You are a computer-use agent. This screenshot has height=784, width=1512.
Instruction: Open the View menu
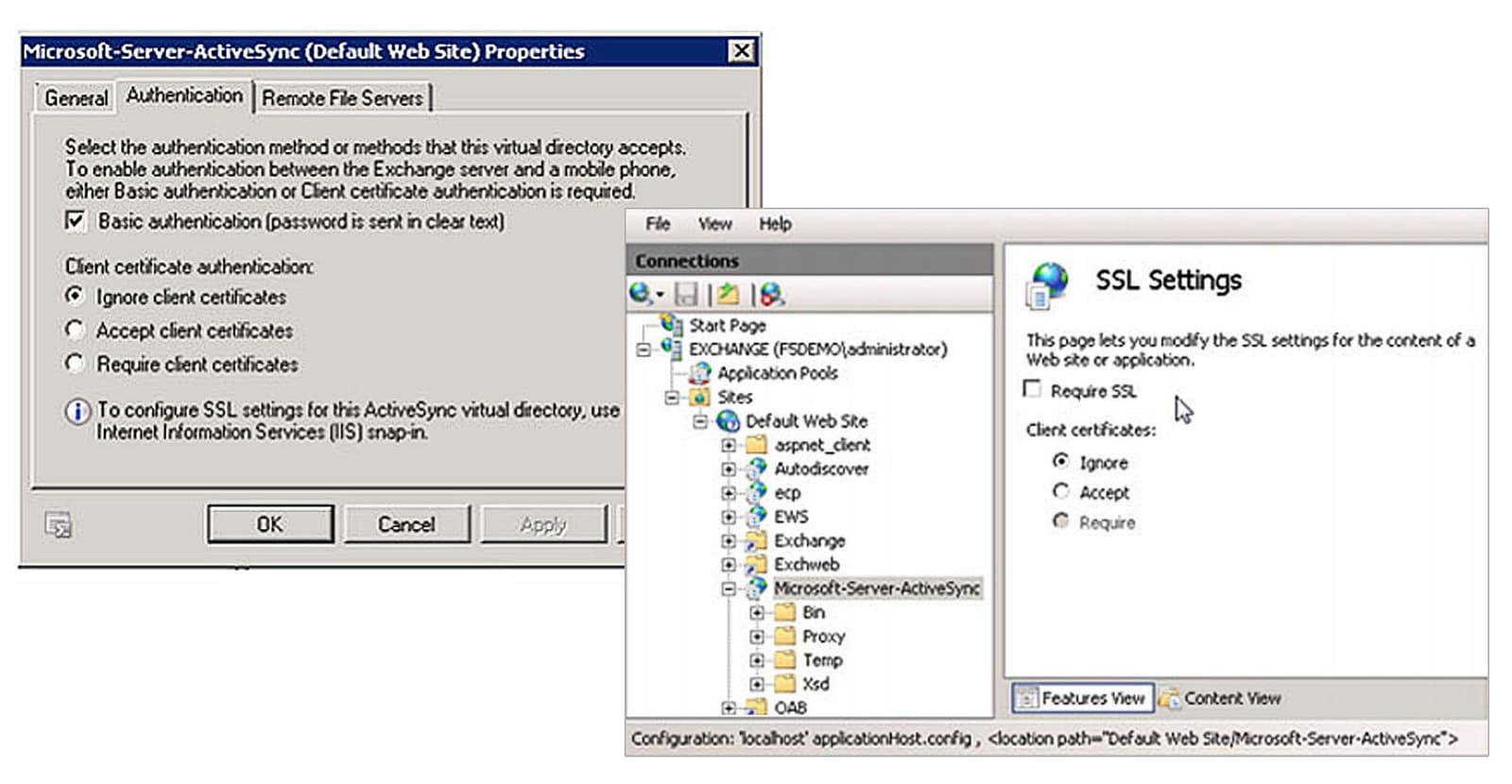pyautogui.click(x=714, y=224)
